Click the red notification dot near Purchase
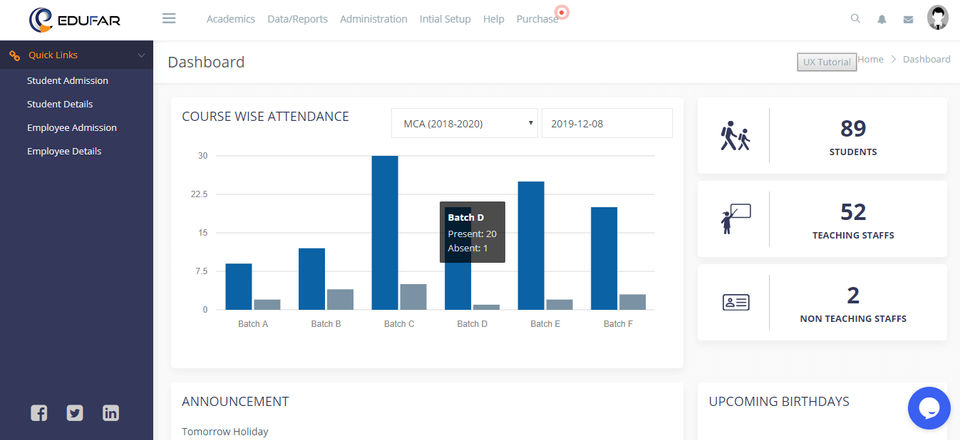This screenshot has width=960, height=440. [561, 12]
